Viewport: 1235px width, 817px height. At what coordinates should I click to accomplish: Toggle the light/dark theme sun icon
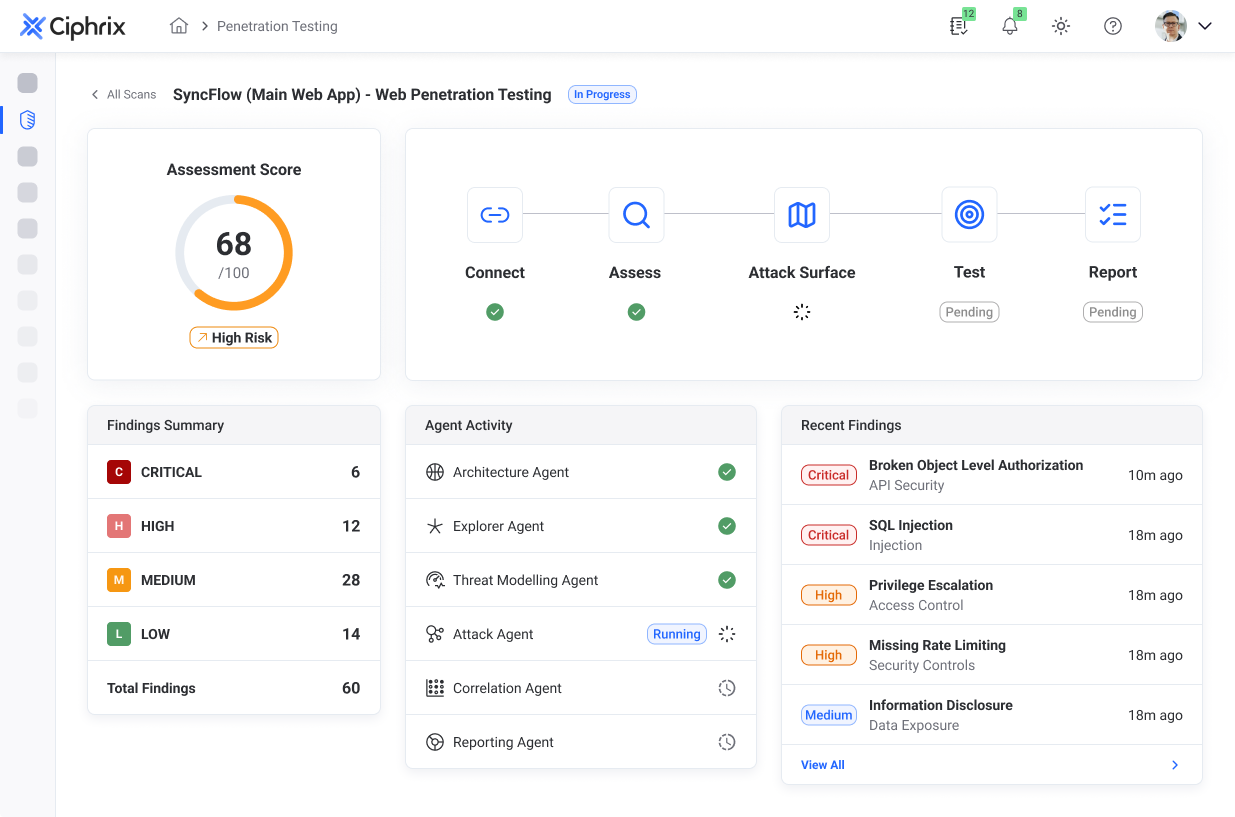click(x=1061, y=26)
